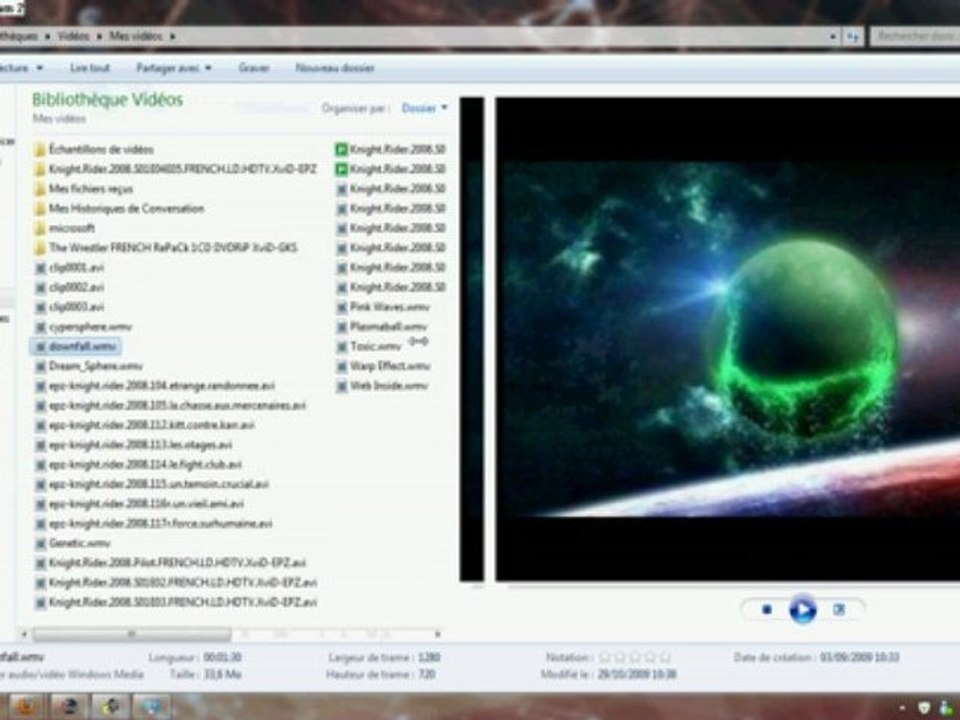The image size is (960, 720).
Task: Click the Date de création value
Action: [860, 657]
